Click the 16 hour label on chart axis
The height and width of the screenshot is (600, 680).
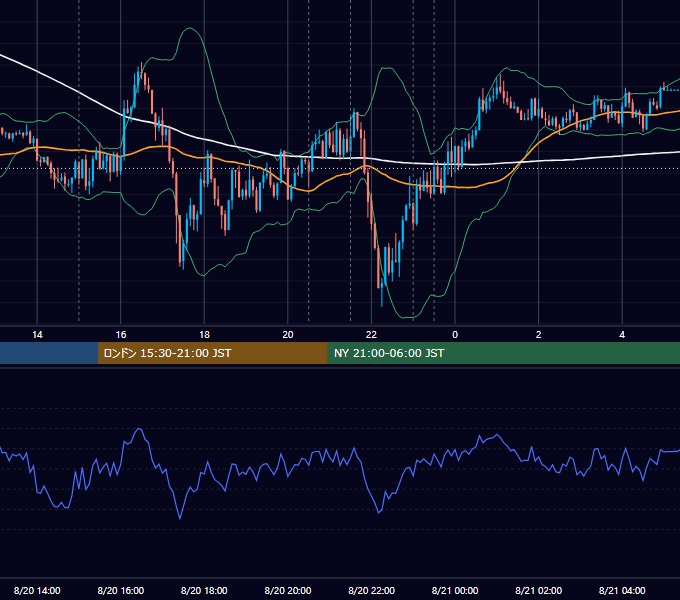pos(121,335)
